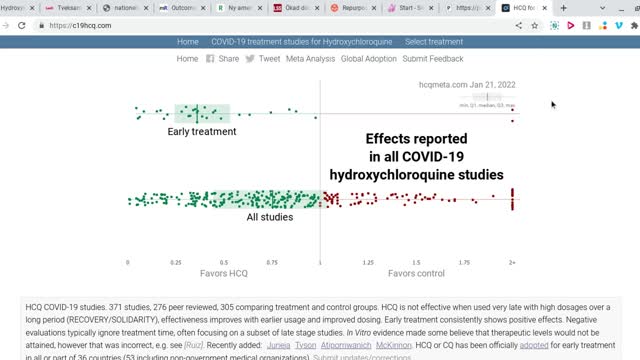
Task: Open the Global Adoption menu item
Action: pyautogui.click(x=369, y=59)
